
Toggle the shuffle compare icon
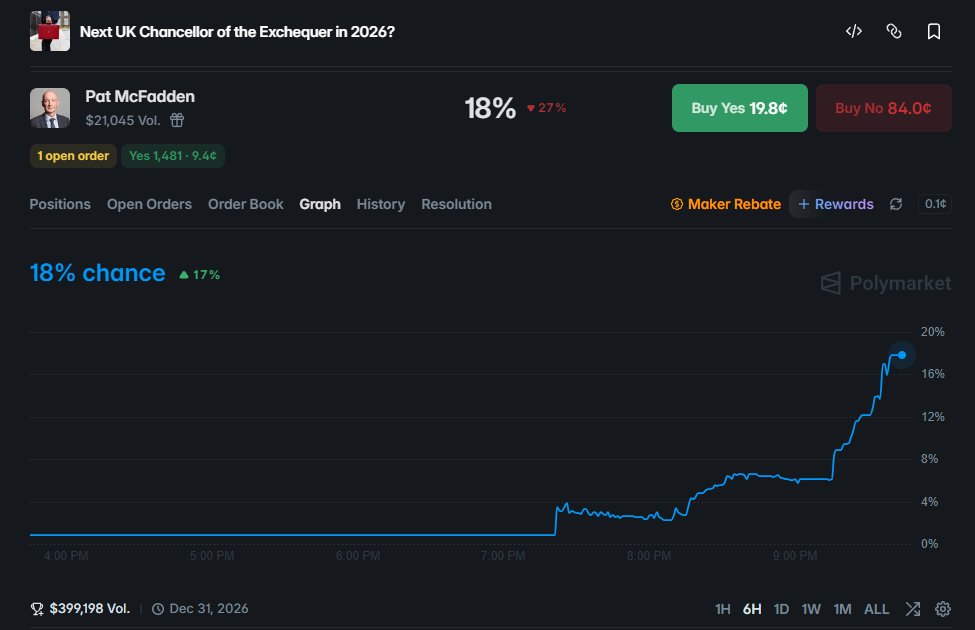coord(913,609)
